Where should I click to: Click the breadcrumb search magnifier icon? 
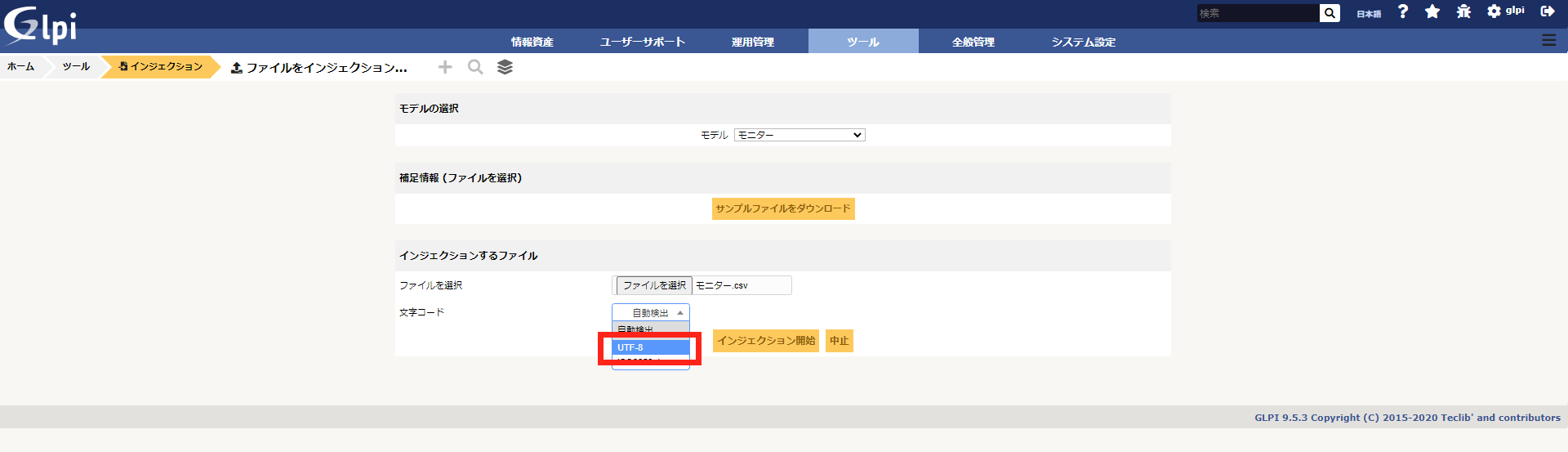tap(475, 67)
